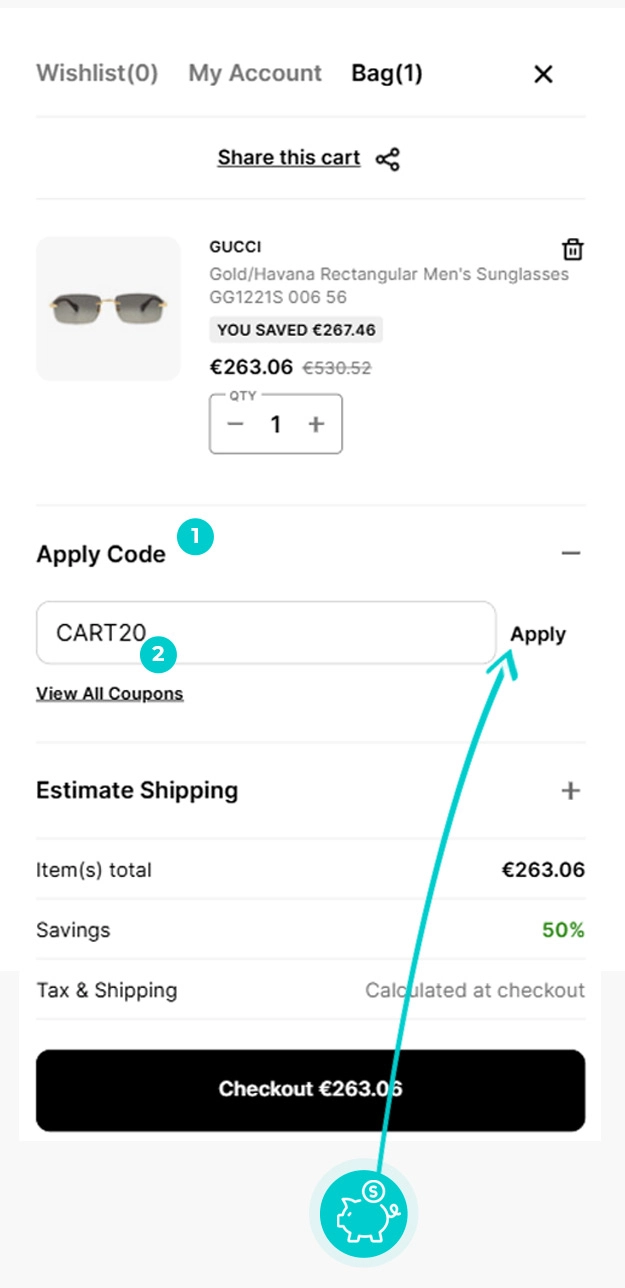The image size is (625, 1288).
Task: Delete the Gucci sunglasses with trash icon
Action: click(x=573, y=249)
